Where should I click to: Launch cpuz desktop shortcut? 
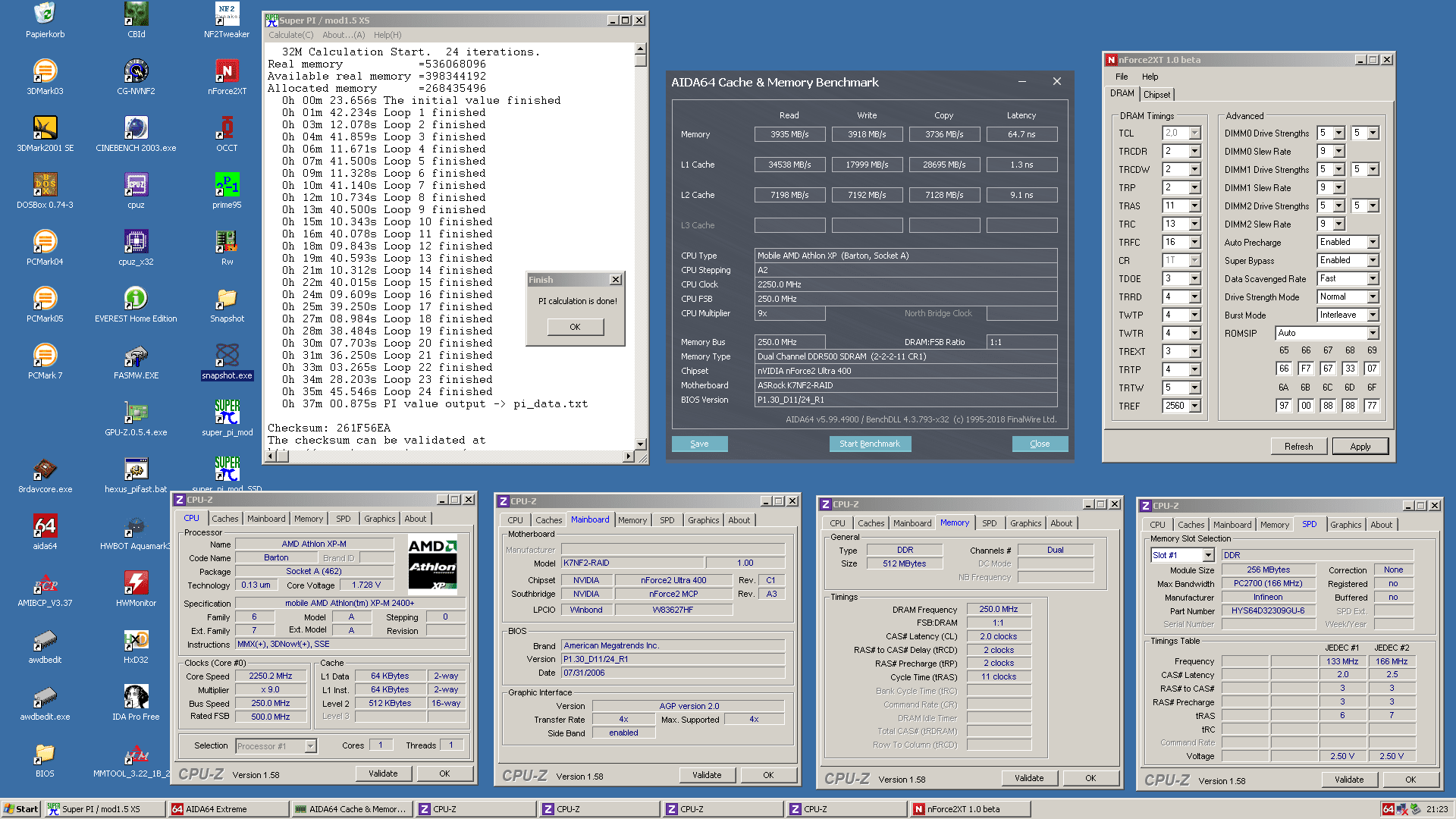(x=136, y=191)
